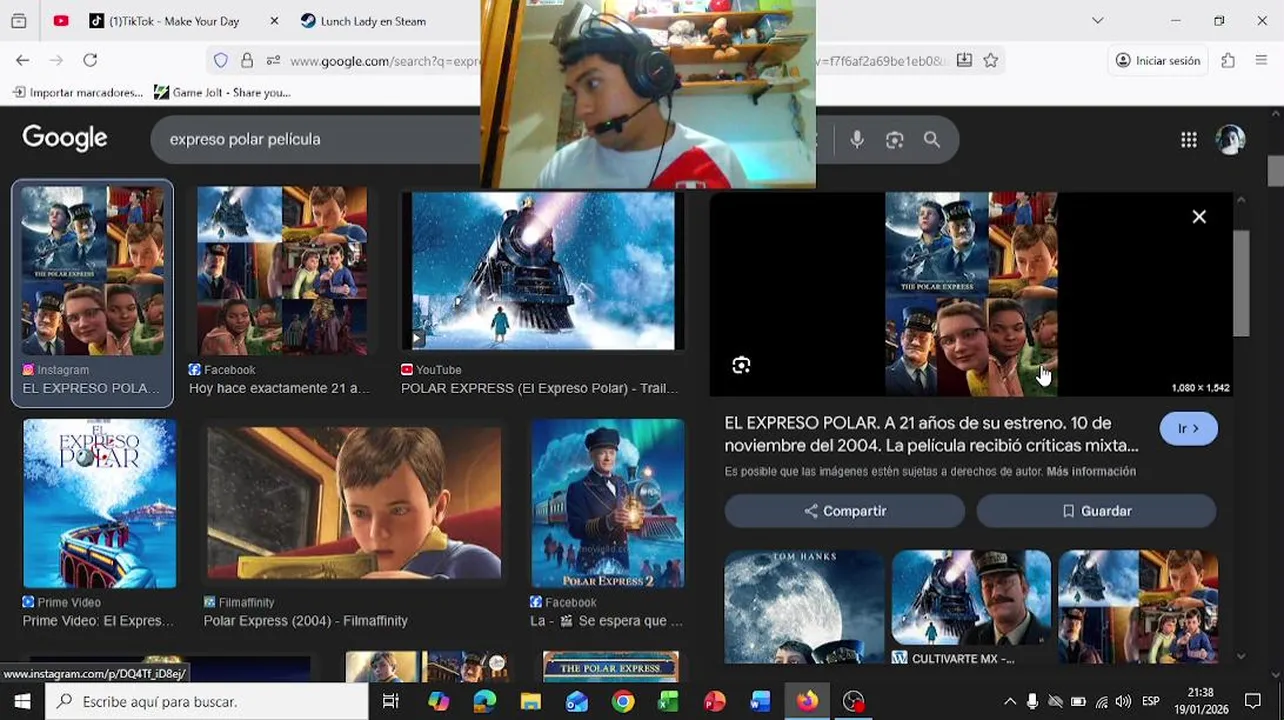1284x720 pixels.
Task: Open Google Chrome from the taskbar
Action: pyautogui.click(x=622, y=701)
